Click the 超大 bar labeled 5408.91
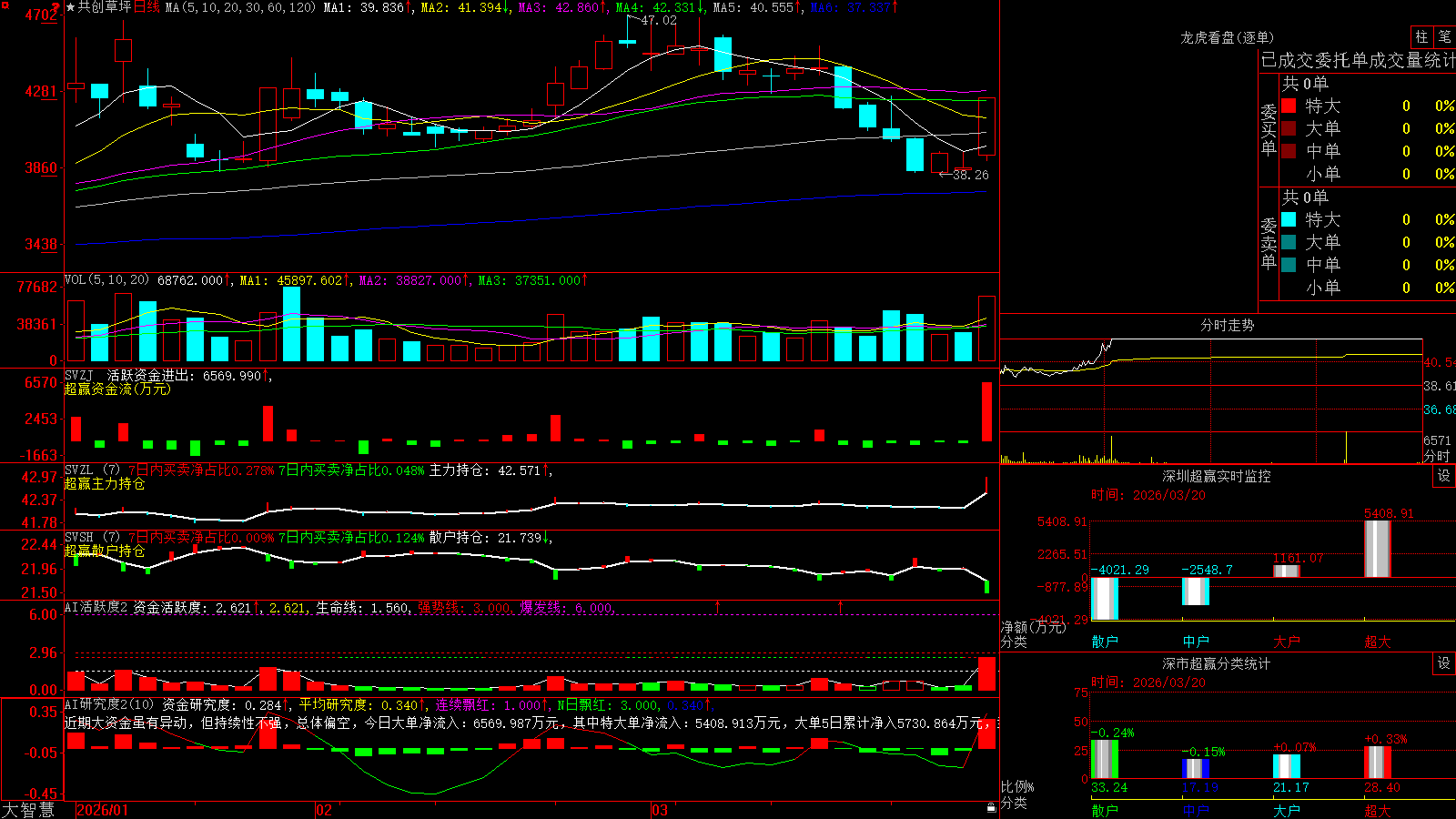 [x=1378, y=549]
